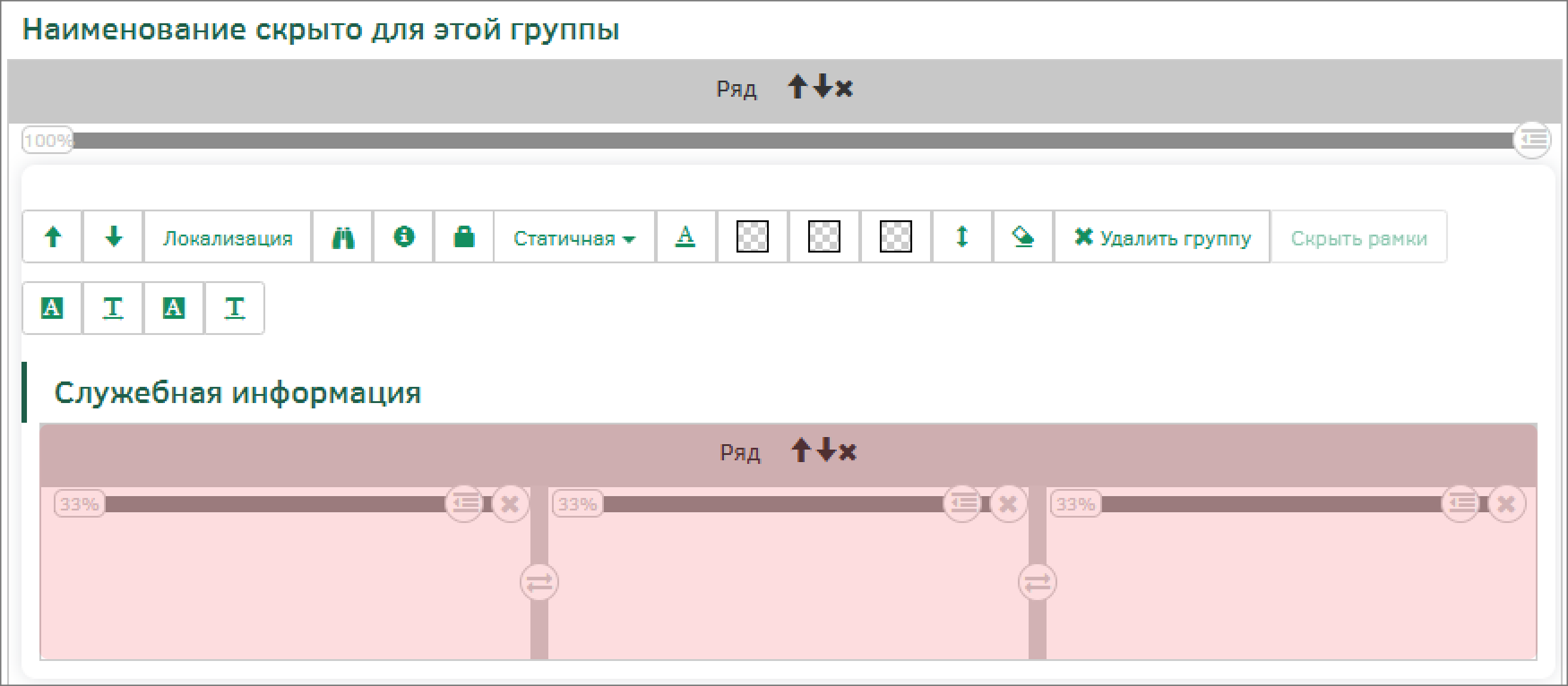Click 'Скрыть рамки' to hide frames
Screen dimensions: 1568x686
[x=1358, y=238]
